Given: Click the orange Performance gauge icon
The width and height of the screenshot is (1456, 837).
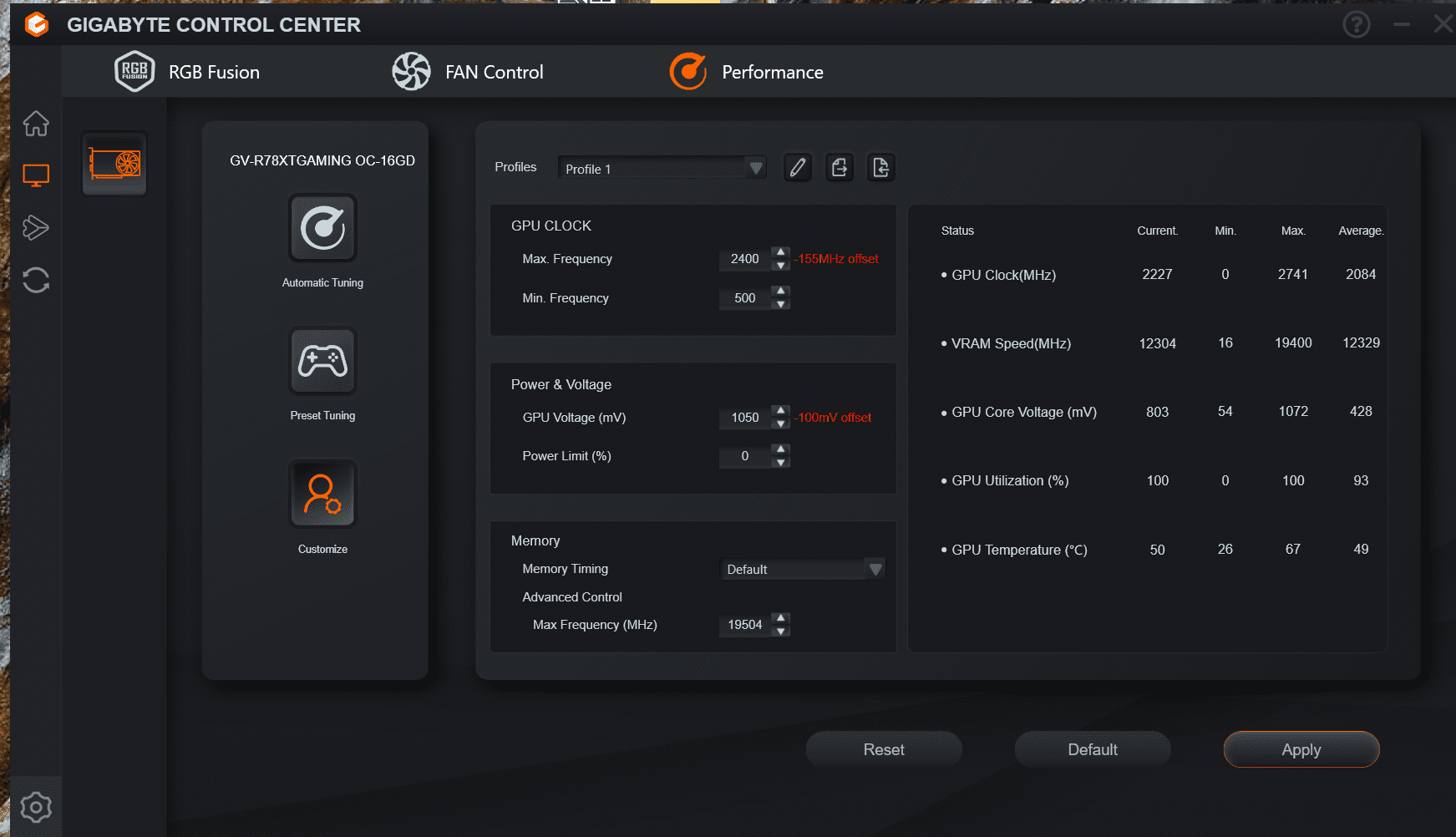Looking at the screenshot, I should click(x=688, y=72).
